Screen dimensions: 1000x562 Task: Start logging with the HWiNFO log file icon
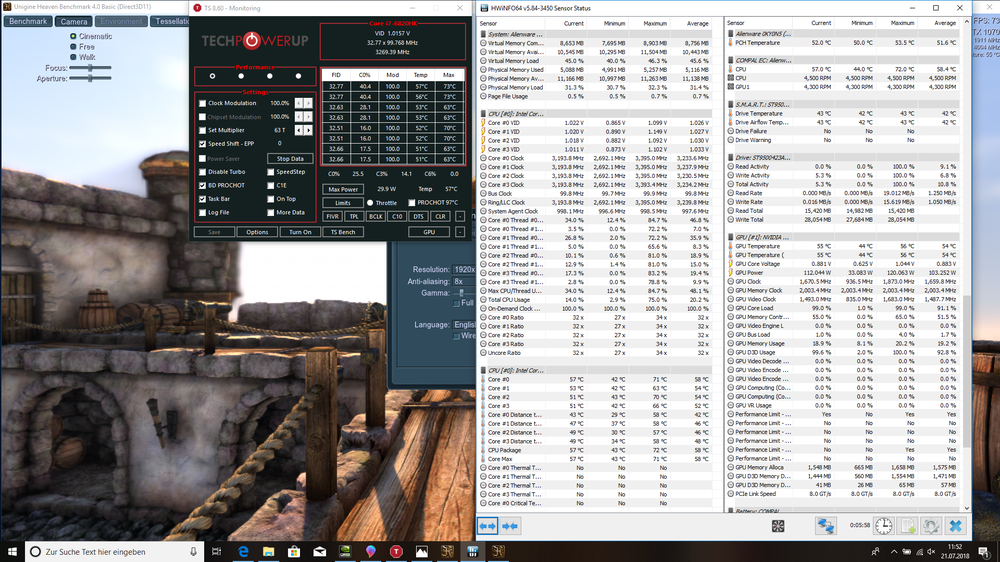pyautogui.click(x=908, y=525)
